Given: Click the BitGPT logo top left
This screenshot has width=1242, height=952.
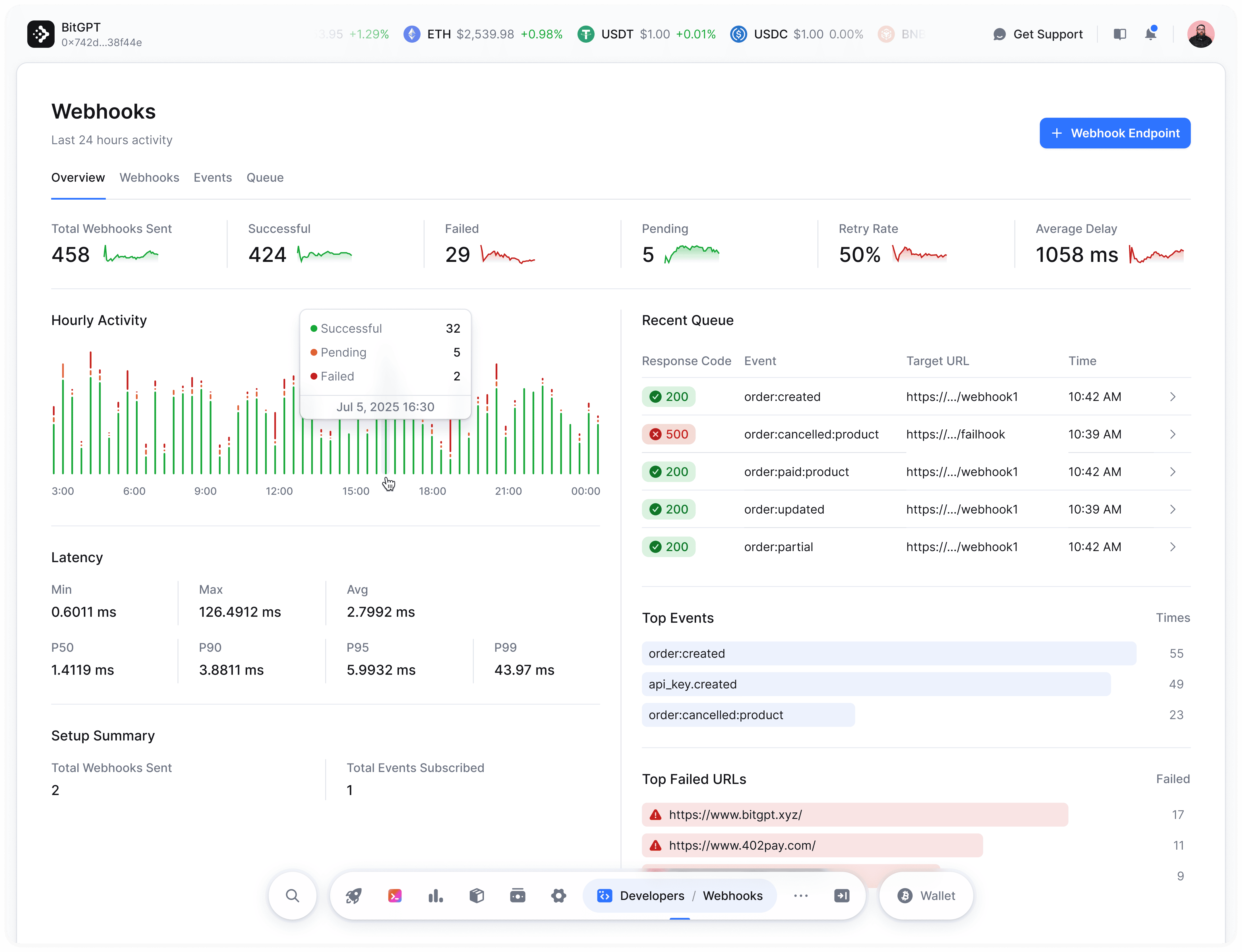Looking at the screenshot, I should [41, 34].
